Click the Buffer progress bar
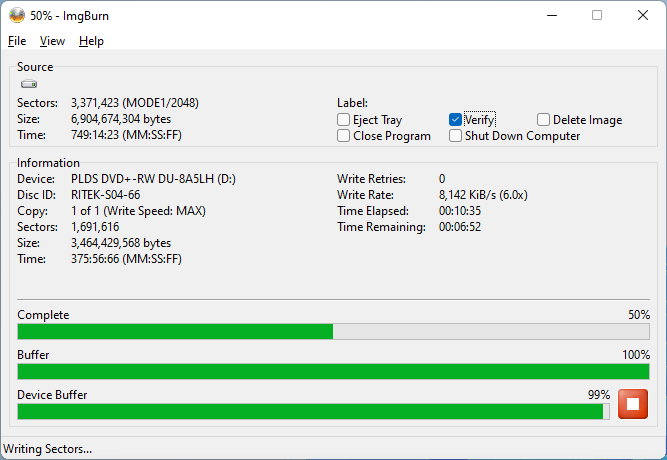The height and width of the screenshot is (460, 667). pos(333,372)
